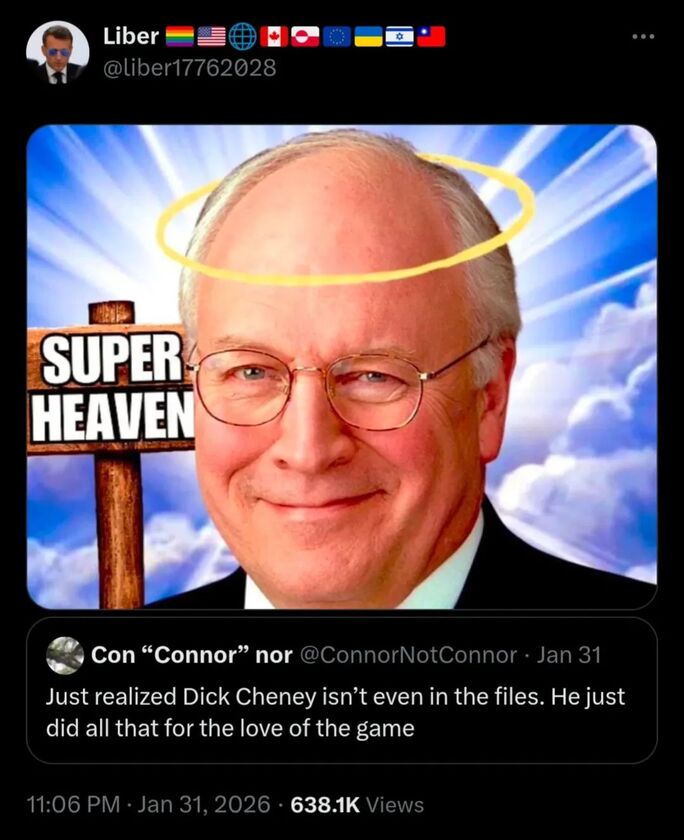View the attached Super Heaven image

click(342, 367)
